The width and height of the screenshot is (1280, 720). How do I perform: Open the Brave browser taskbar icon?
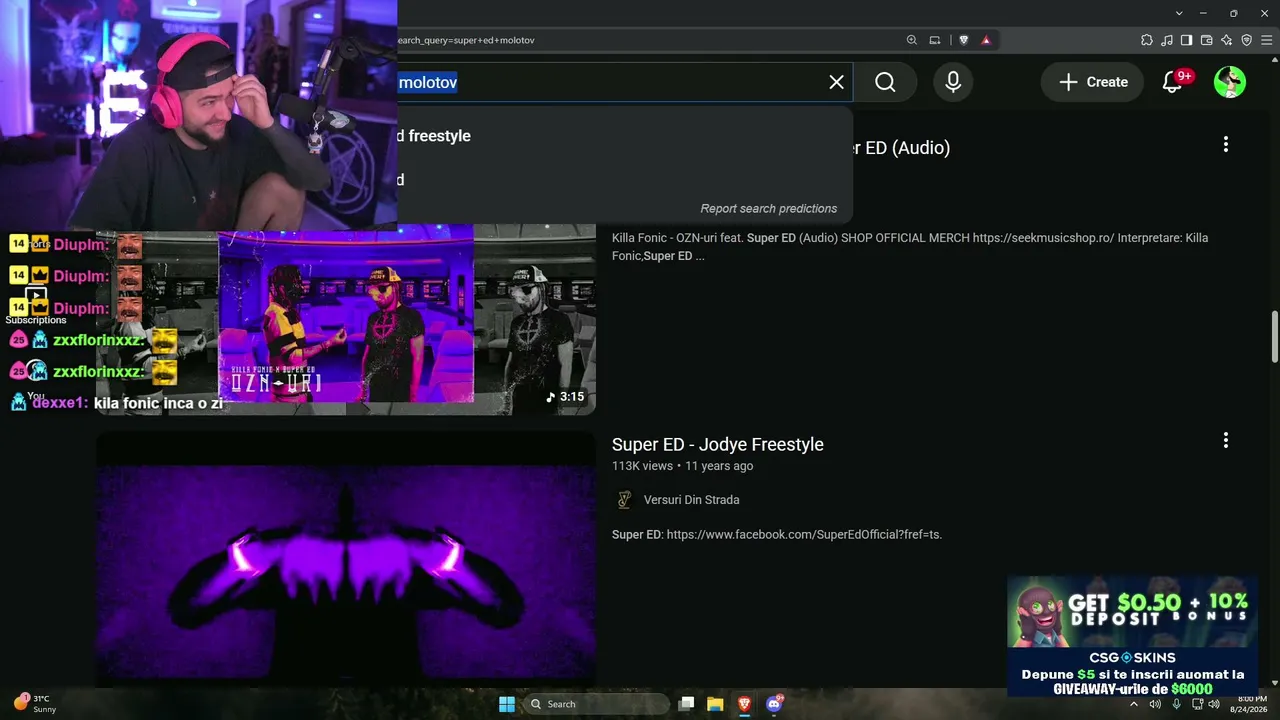click(744, 704)
